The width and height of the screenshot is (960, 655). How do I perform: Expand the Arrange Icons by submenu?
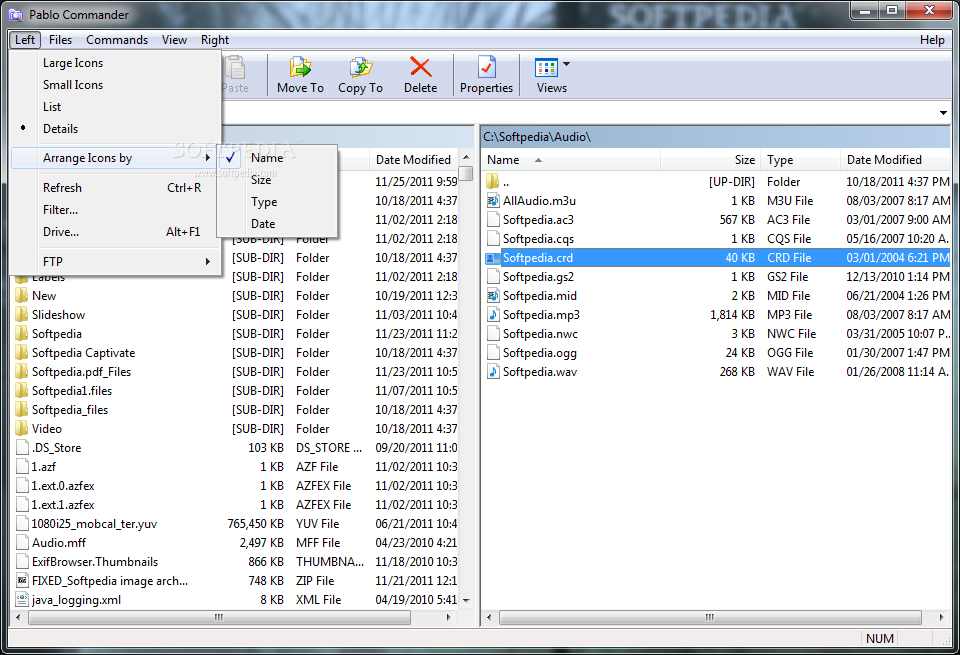[114, 158]
